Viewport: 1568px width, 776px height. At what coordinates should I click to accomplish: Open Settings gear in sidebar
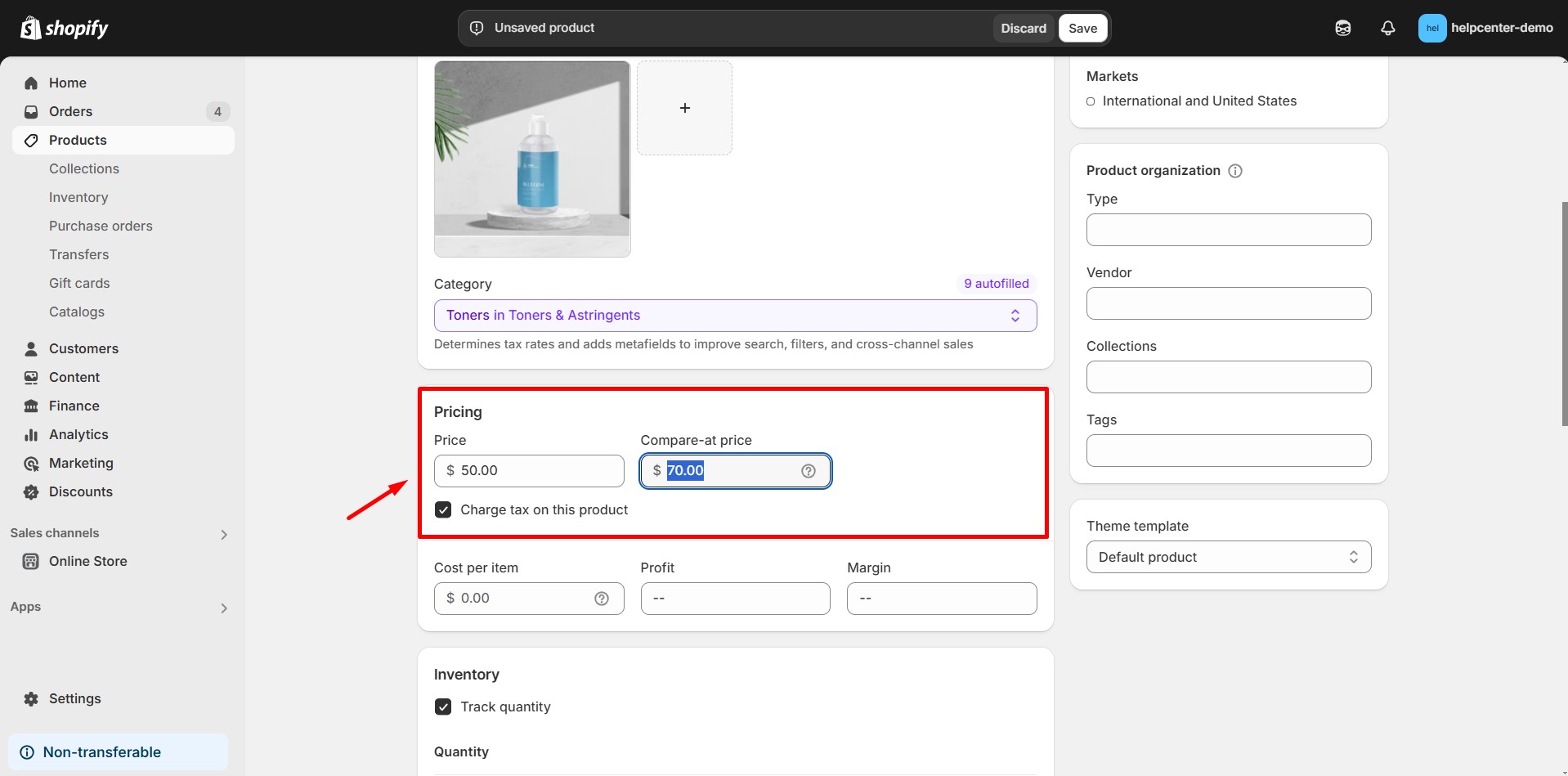31,699
